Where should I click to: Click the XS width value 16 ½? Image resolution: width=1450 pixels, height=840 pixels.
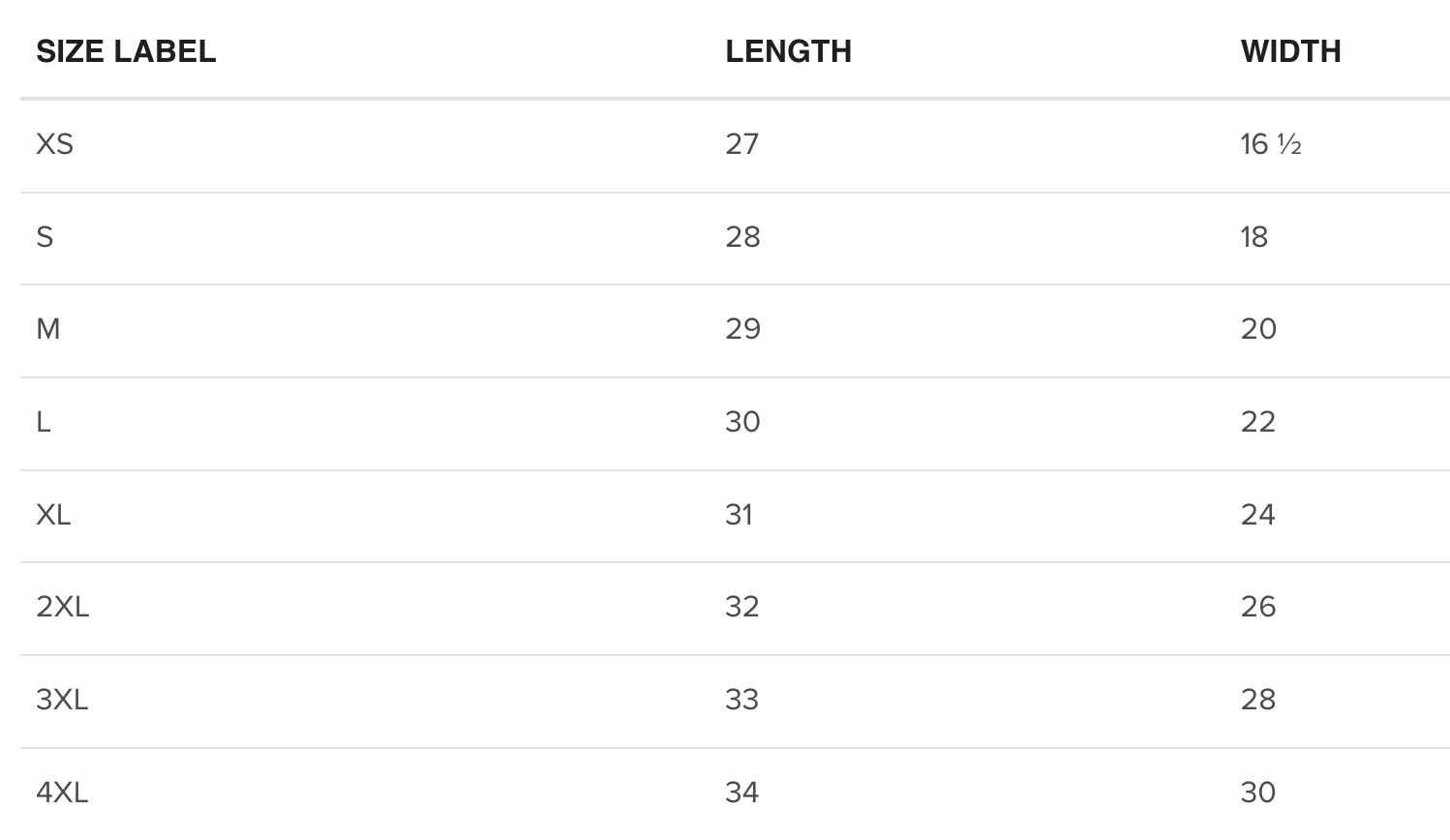pyautogui.click(x=1270, y=144)
